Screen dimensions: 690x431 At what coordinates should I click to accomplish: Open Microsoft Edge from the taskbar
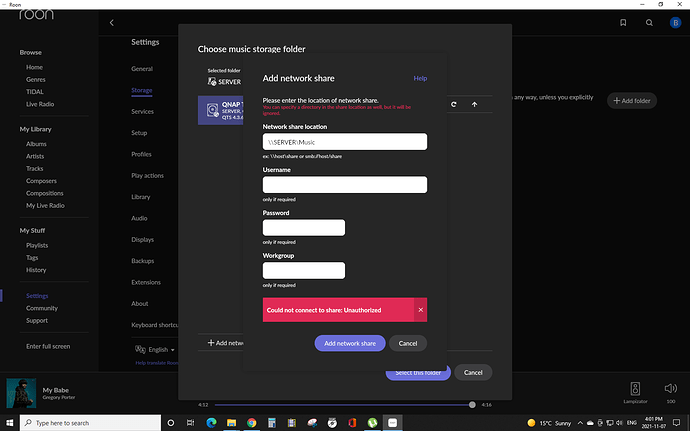[211, 423]
